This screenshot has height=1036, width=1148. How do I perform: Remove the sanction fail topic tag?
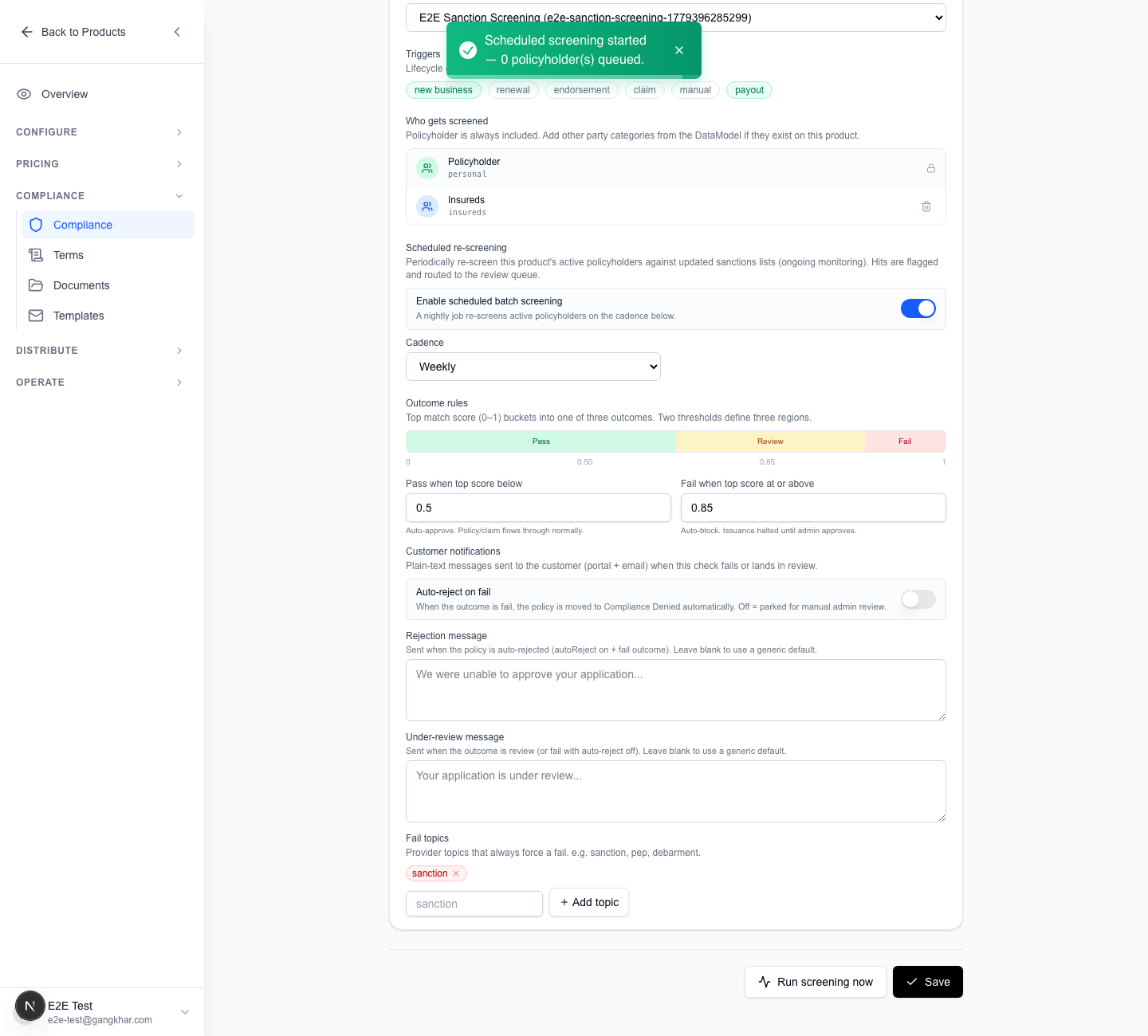click(456, 873)
